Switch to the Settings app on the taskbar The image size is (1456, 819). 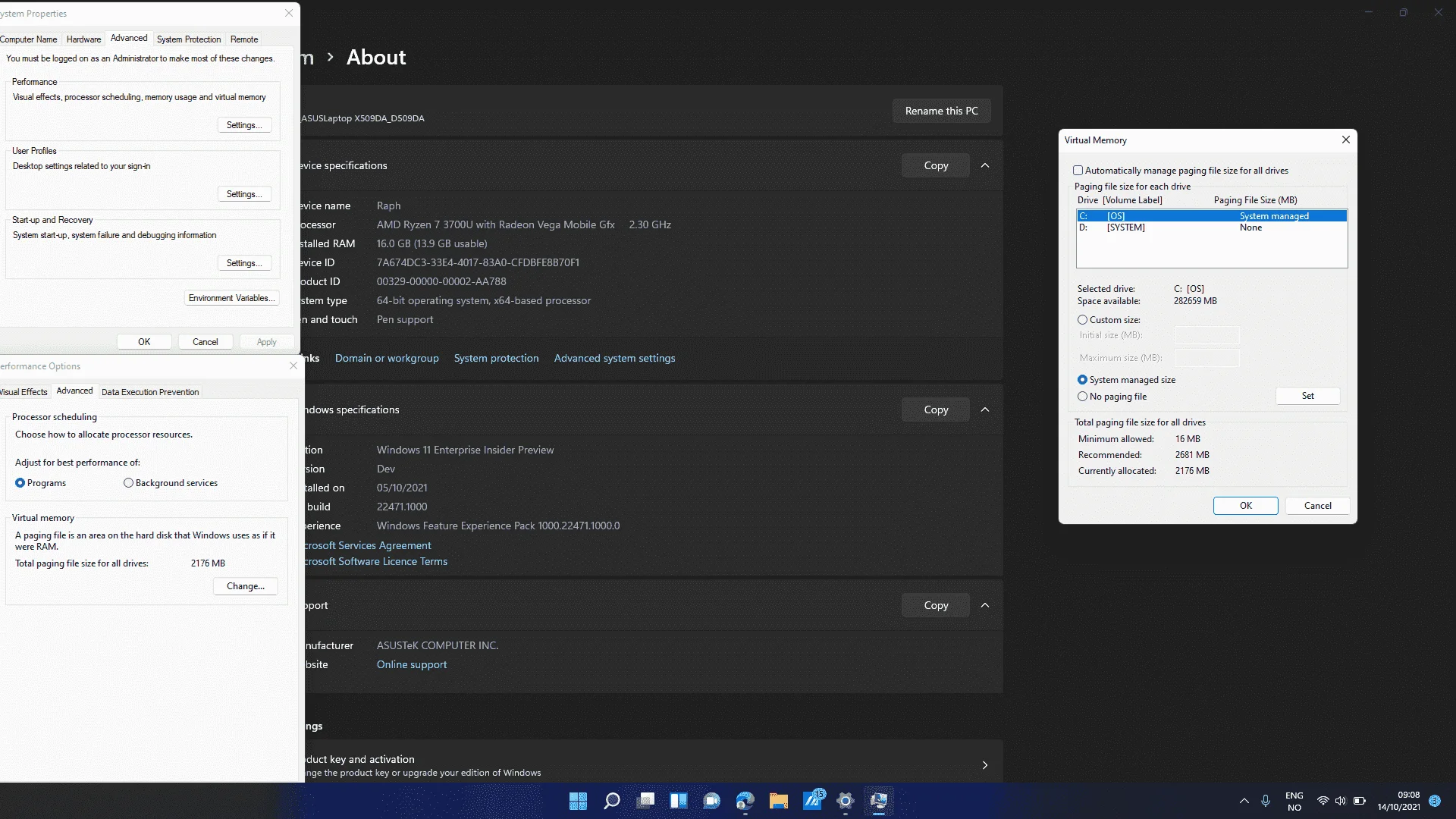(x=846, y=801)
